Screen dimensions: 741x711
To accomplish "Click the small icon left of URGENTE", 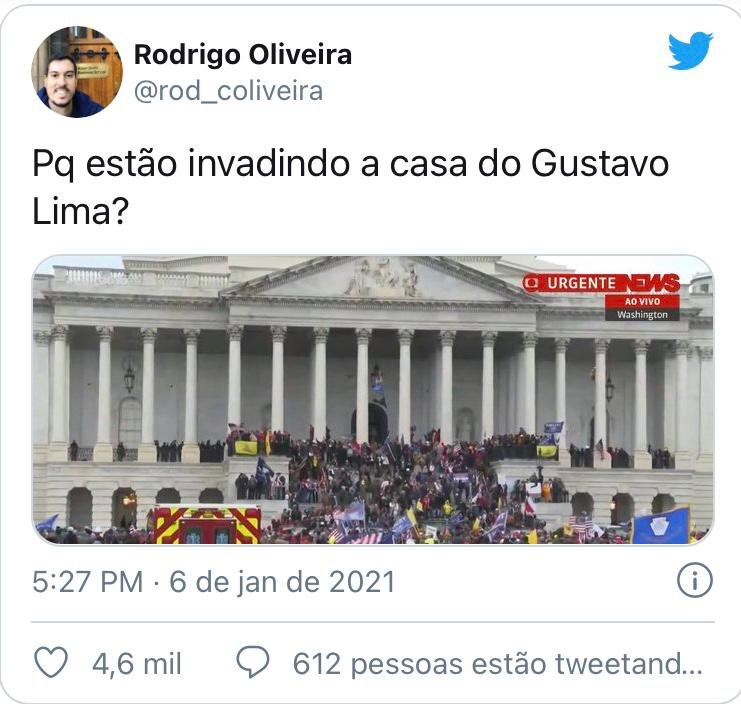I will (x=532, y=283).
